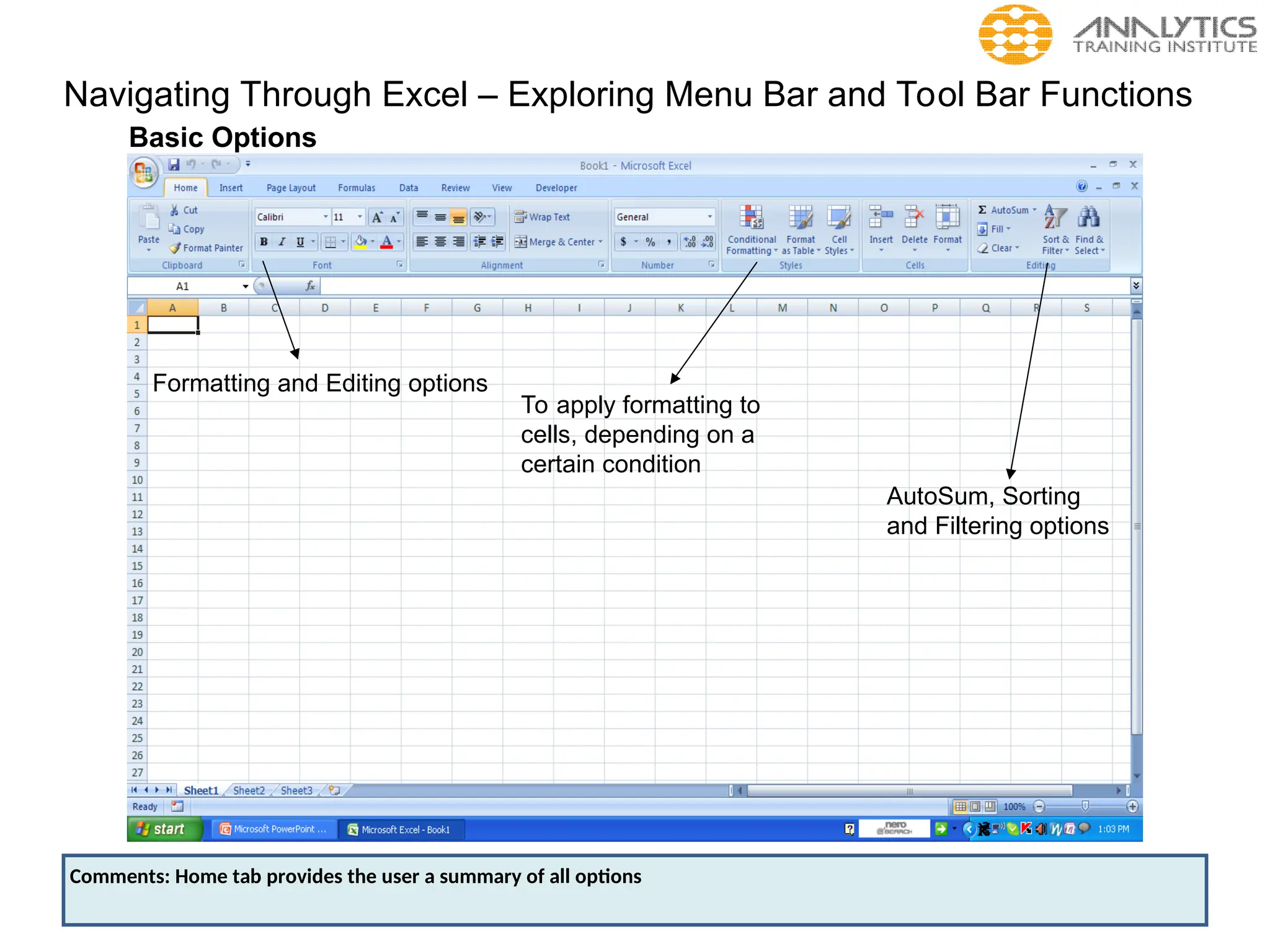Open Sort & Filter options
This screenshot has height=952, width=1270.
pos(1055,230)
